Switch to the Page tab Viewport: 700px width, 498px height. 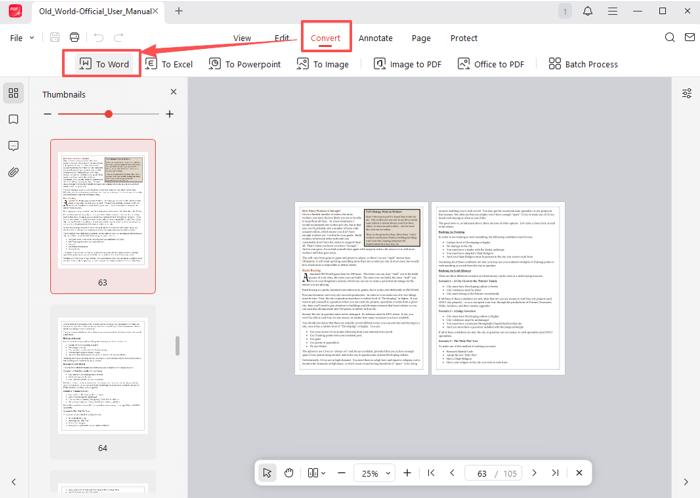[x=421, y=38]
